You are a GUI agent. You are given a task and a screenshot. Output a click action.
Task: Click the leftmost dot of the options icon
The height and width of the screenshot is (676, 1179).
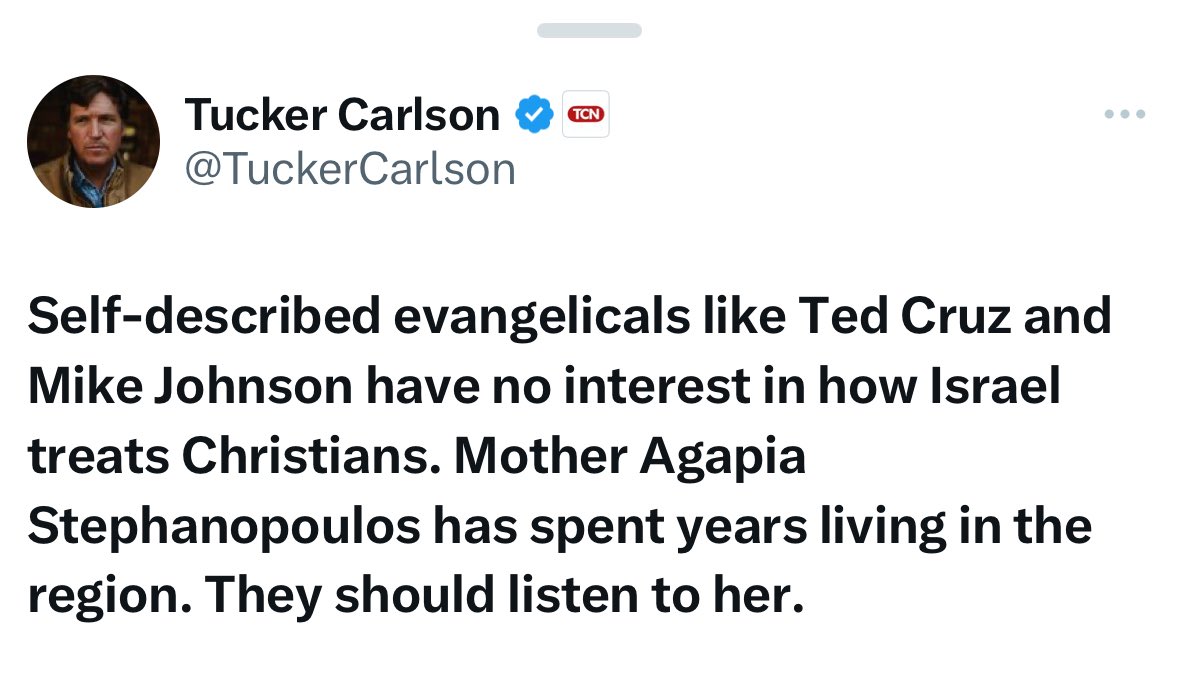point(1108,113)
